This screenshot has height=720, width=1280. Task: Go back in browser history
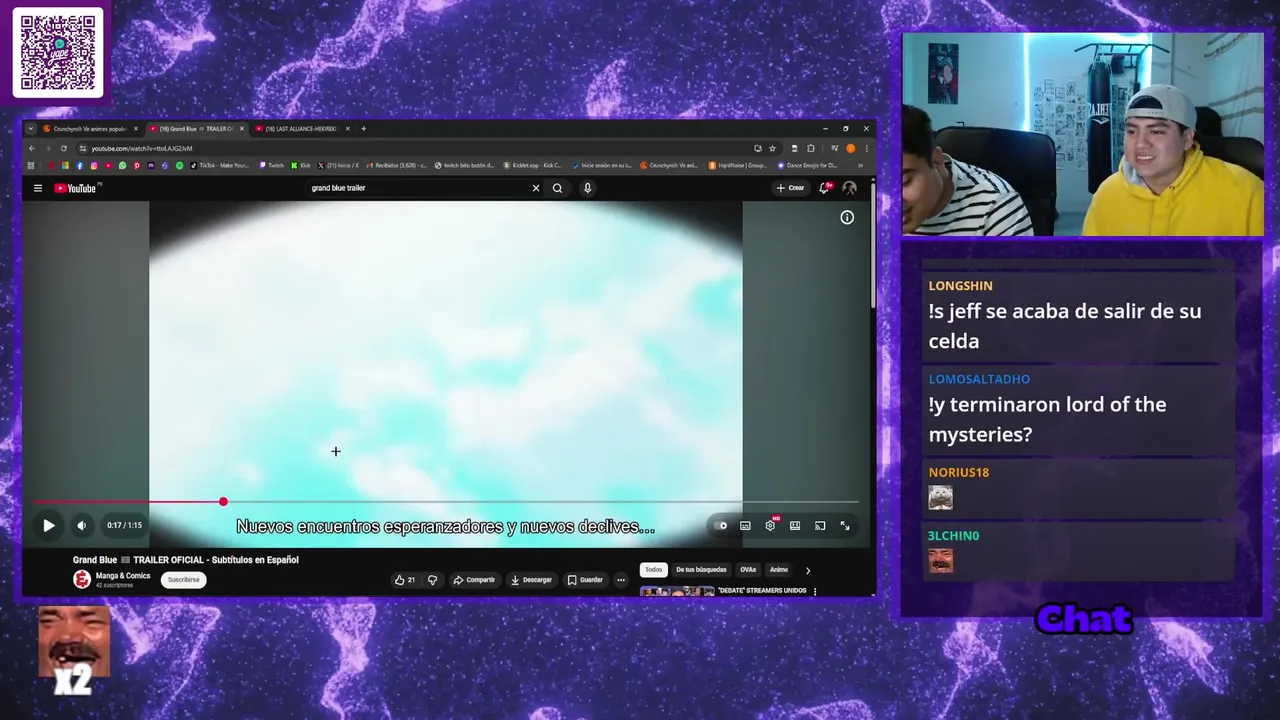coord(31,148)
